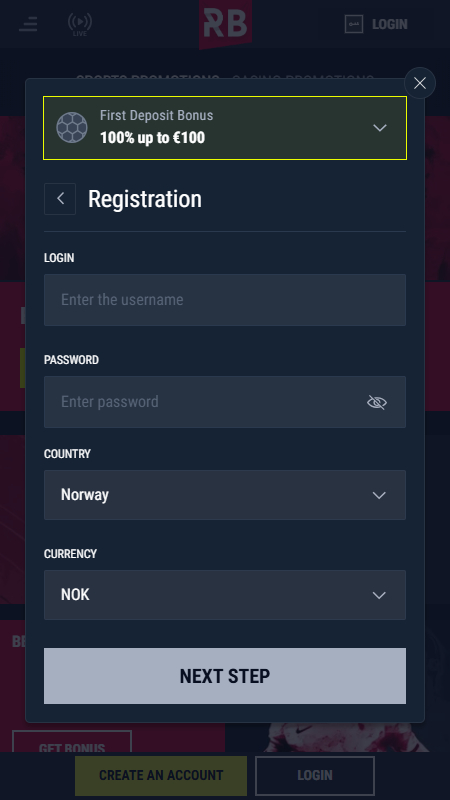Click the NEXT STEP button
This screenshot has width=450, height=800.
(x=225, y=676)
